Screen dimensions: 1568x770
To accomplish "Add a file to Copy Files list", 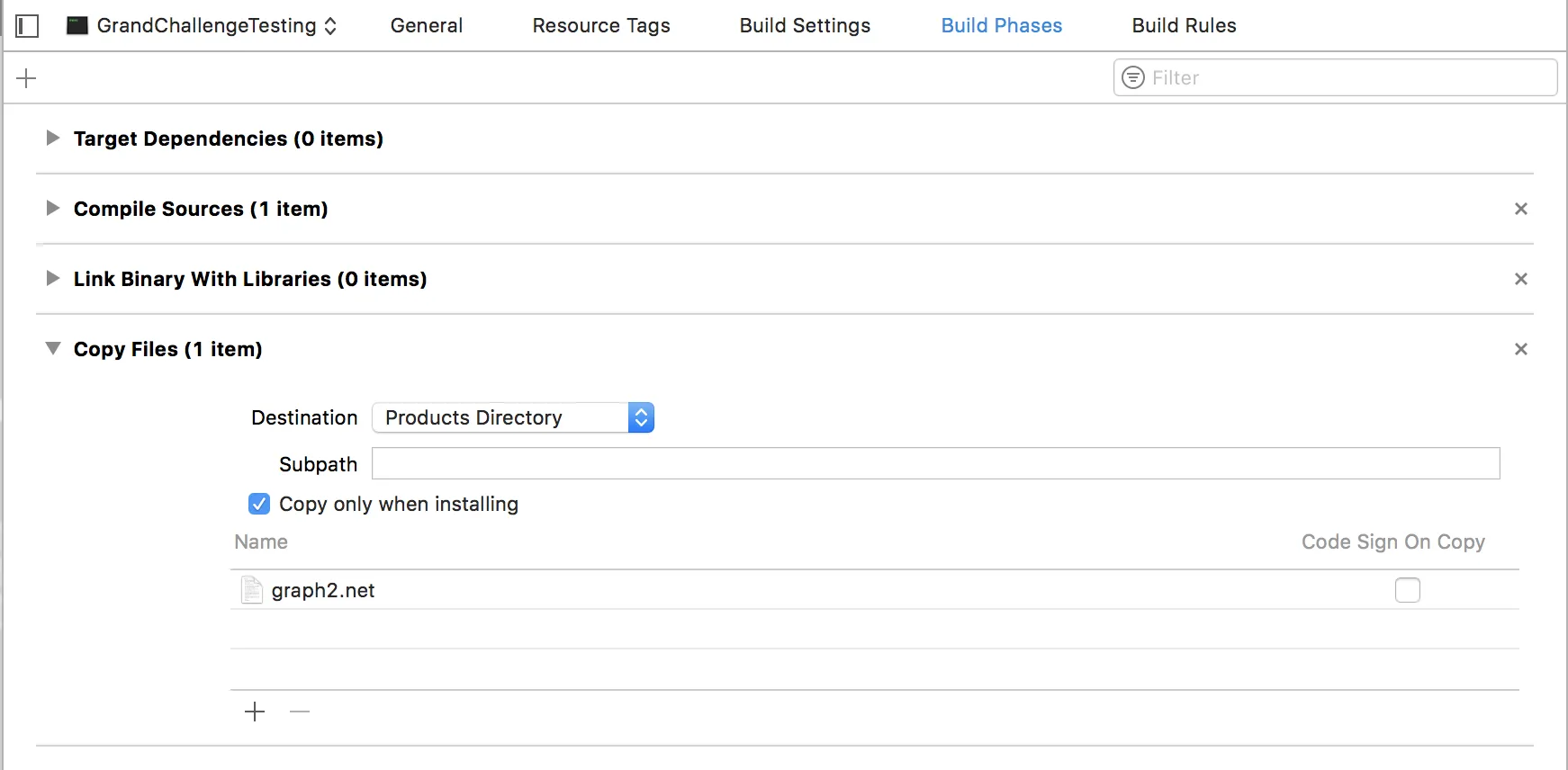I will pyautogui.click(x=255, y=712).
